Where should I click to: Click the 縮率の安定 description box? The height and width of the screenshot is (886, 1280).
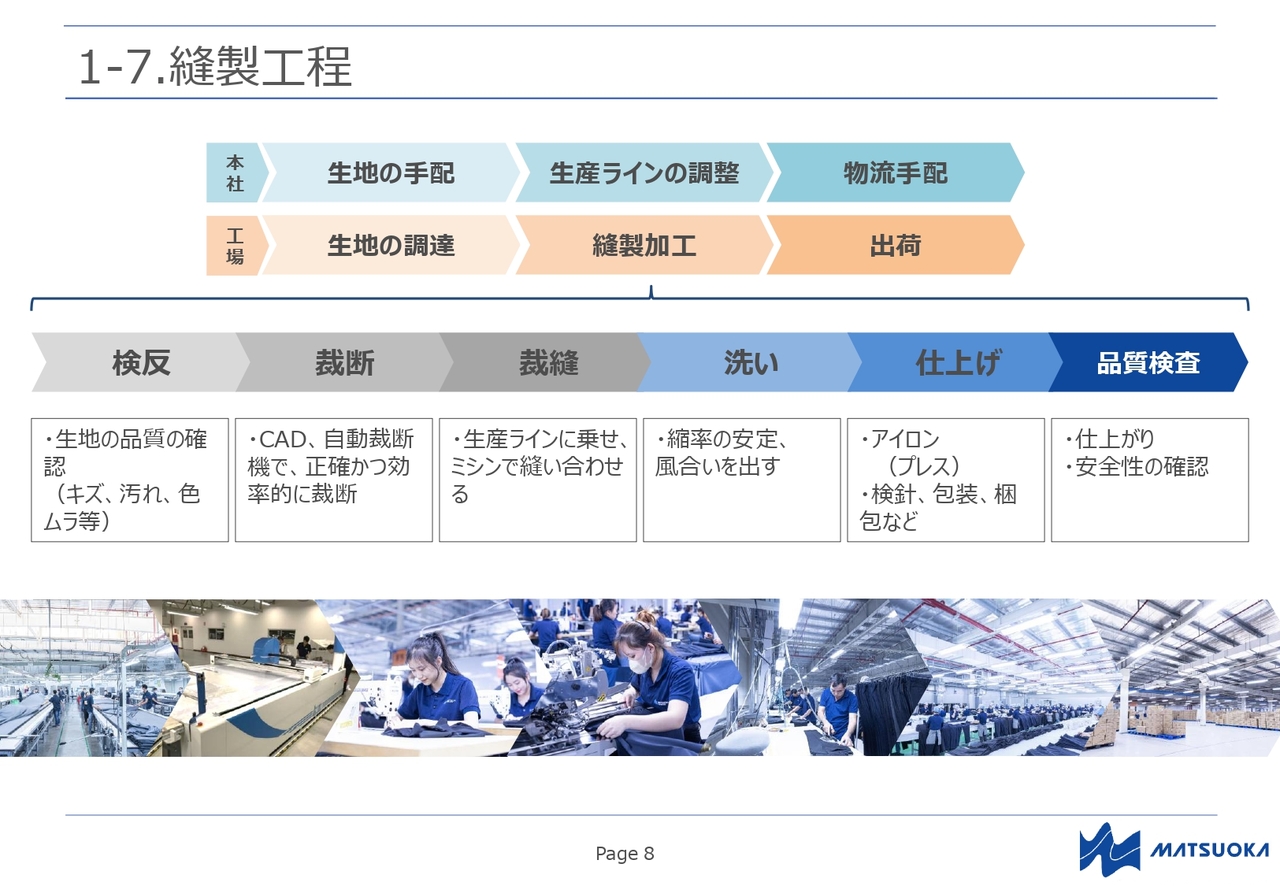click(x=742, y=480)
